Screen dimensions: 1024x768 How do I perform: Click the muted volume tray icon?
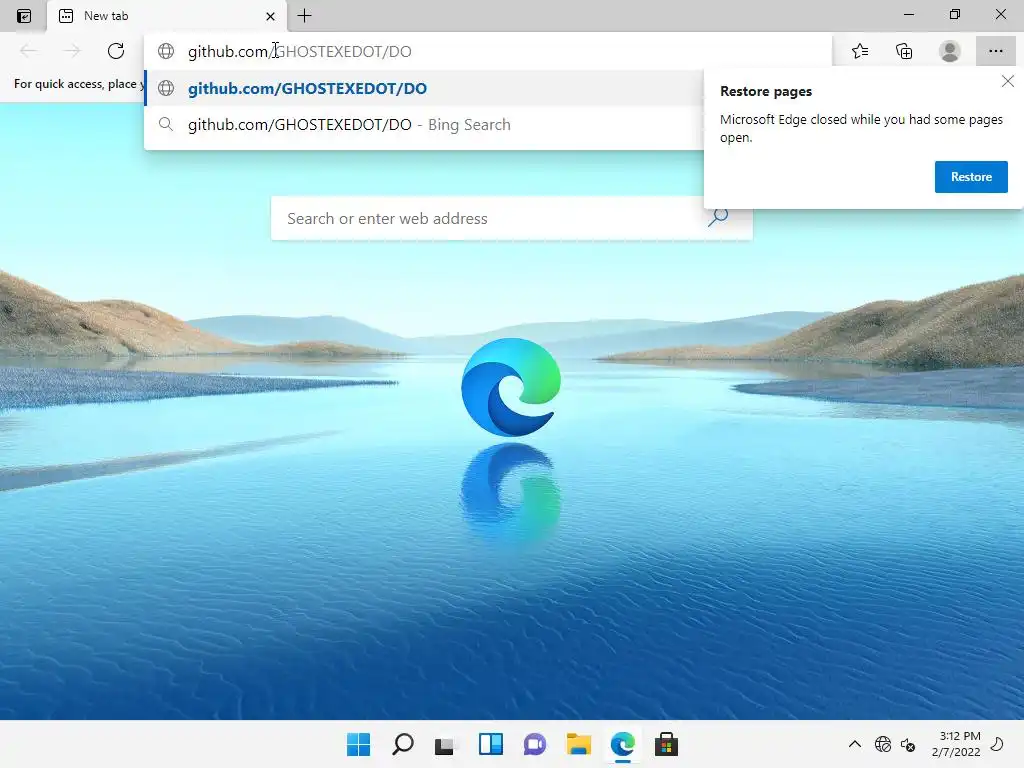pyautogui.click(x=908, y=744)
